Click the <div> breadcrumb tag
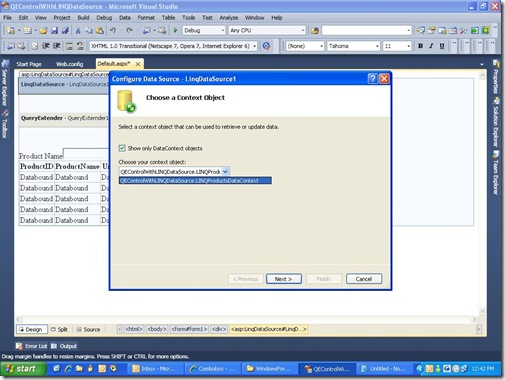 219,329
